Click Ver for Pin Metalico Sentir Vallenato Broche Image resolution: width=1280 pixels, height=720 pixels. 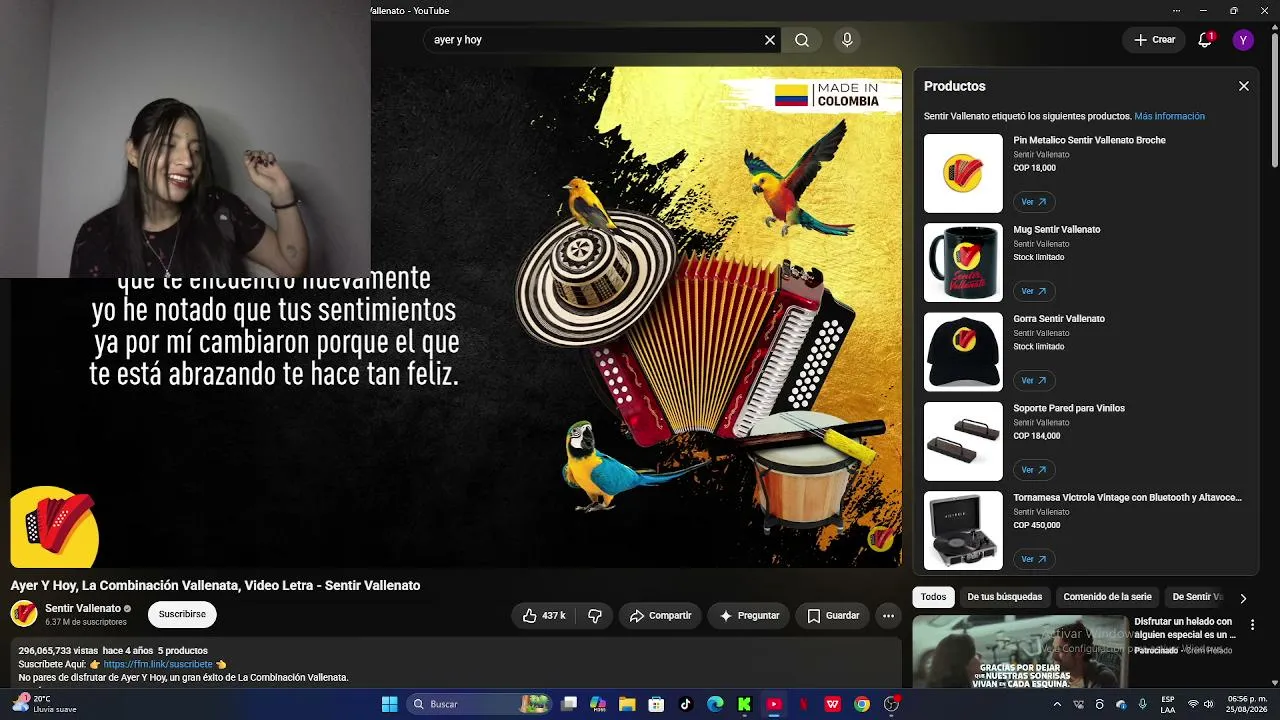coord(1033,202)
